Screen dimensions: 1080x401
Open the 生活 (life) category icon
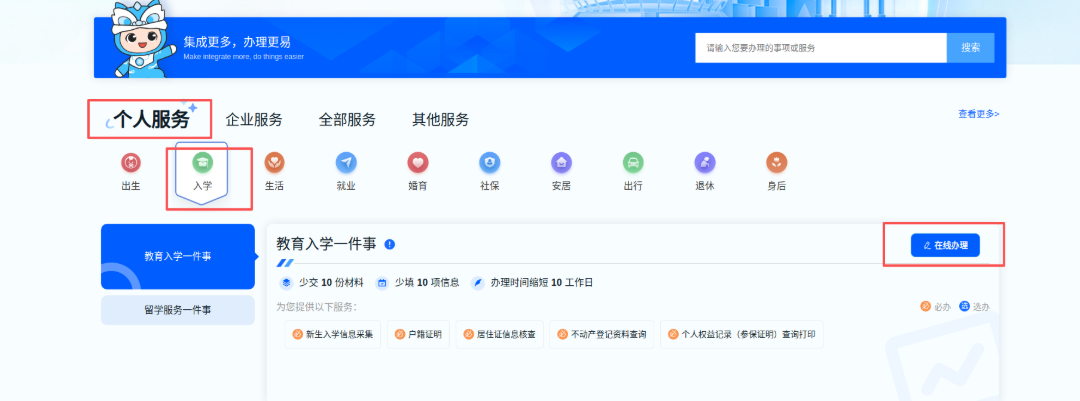(274, 163)
